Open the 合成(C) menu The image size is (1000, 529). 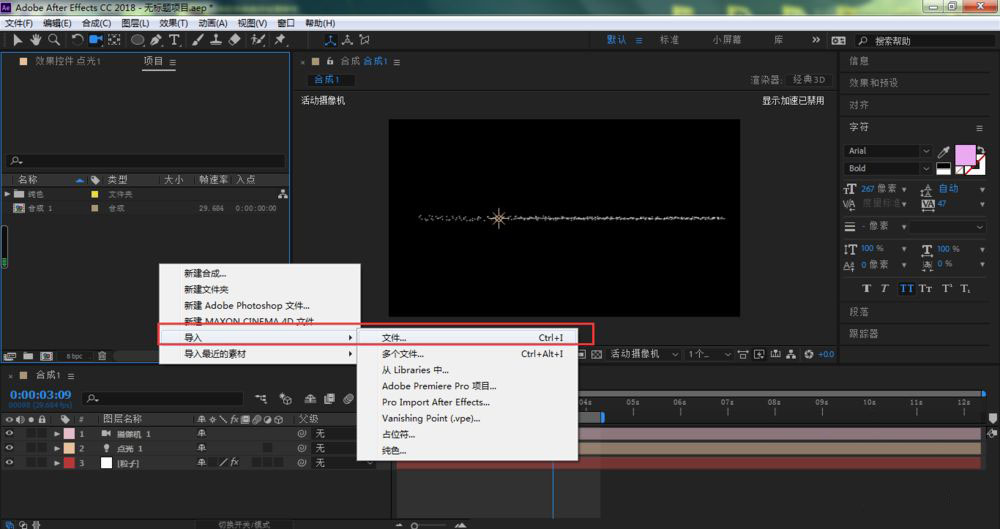coord(96,23)
